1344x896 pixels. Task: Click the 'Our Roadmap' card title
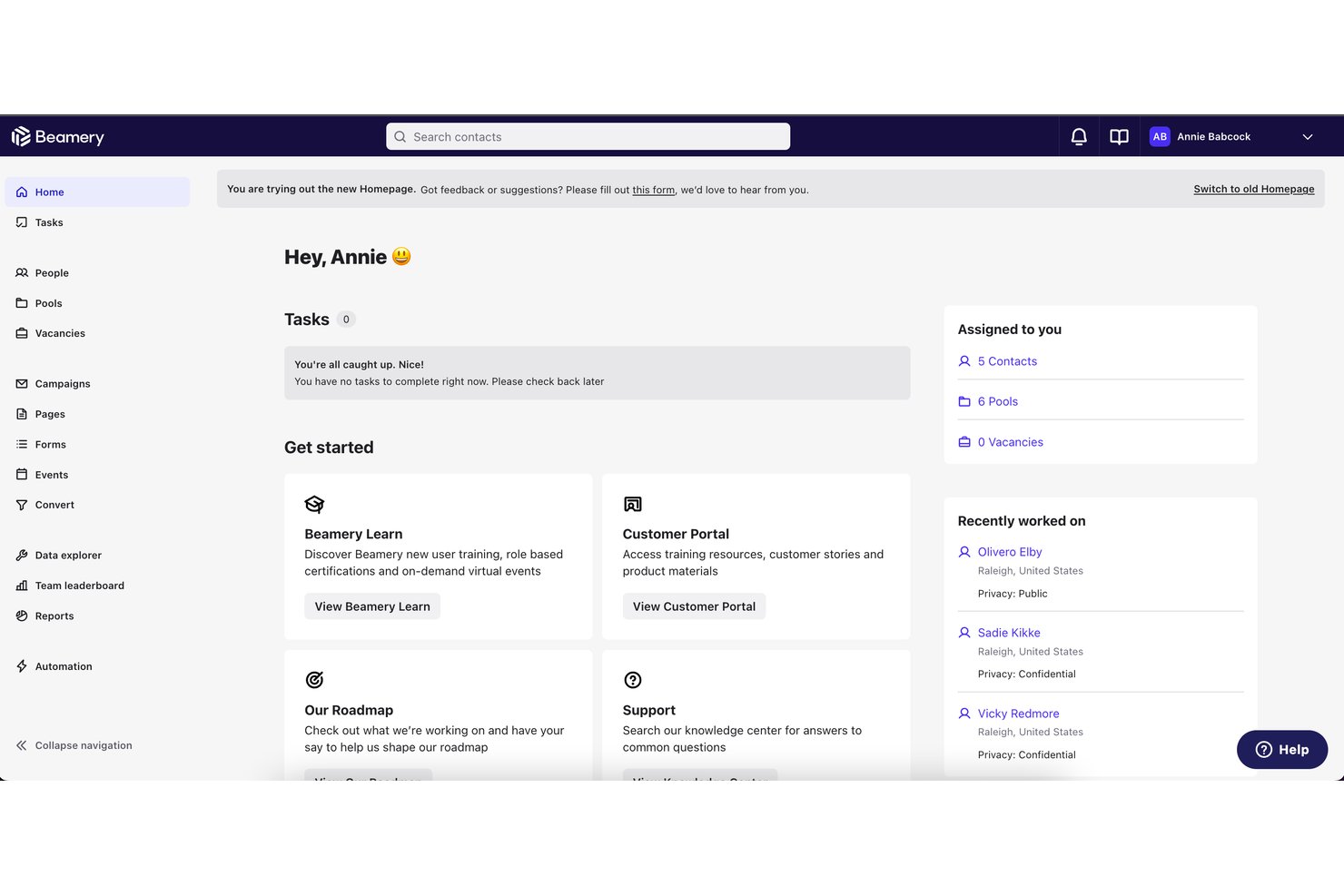coord(349,711)
